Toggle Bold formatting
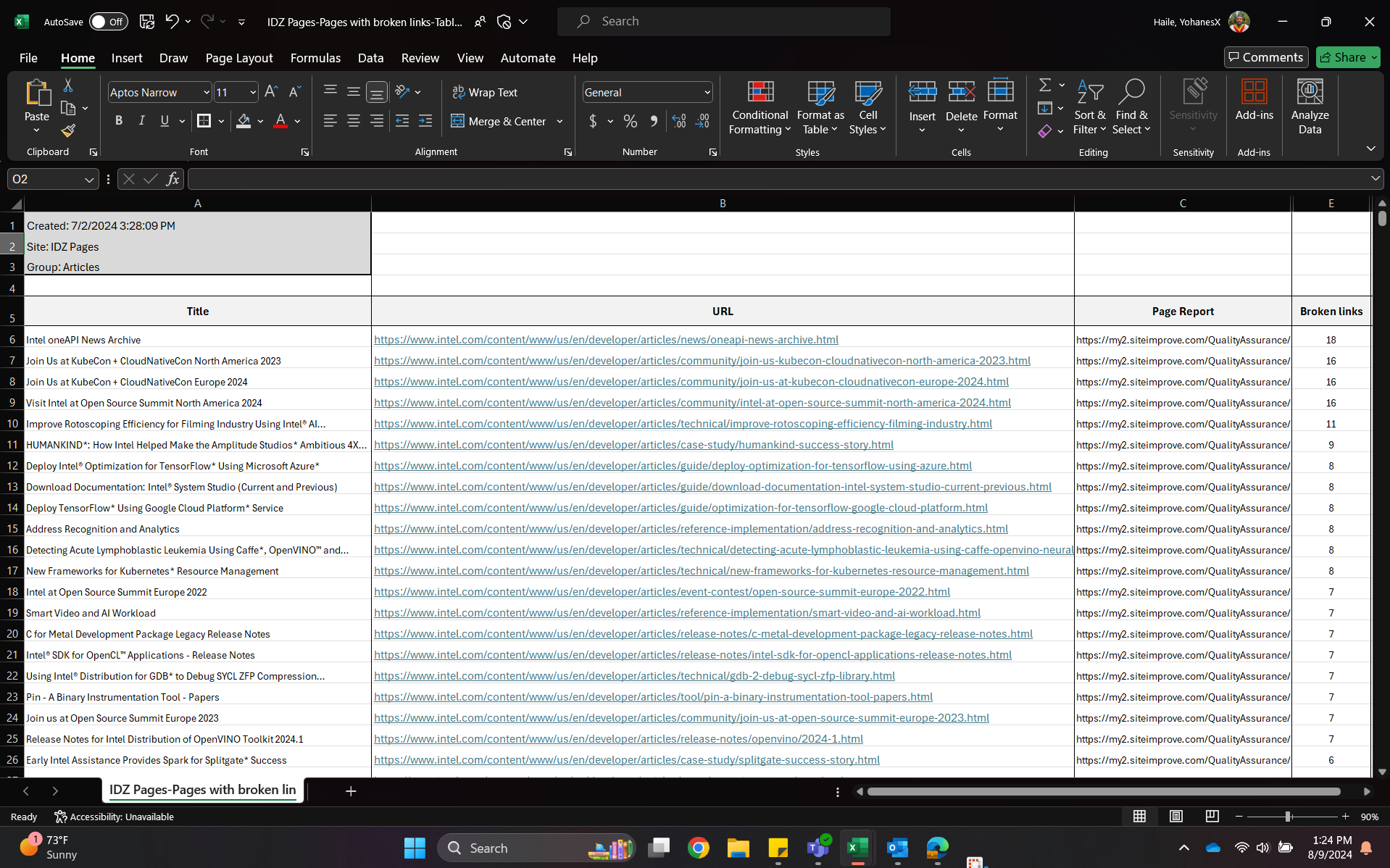Screen dimensions: 1390x868 click(x=119, y=121)
